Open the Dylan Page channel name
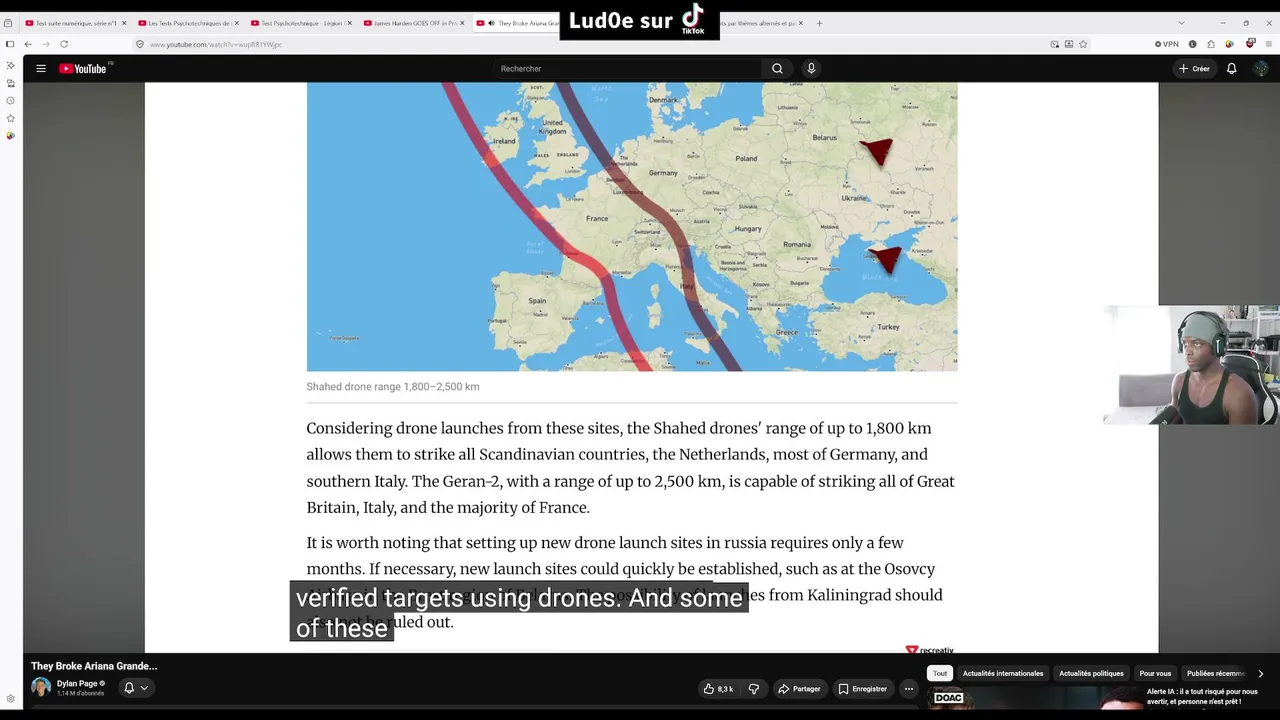The height and width of the screenshot is (720, 1280). pyautogui.click(x=77, y=684)
